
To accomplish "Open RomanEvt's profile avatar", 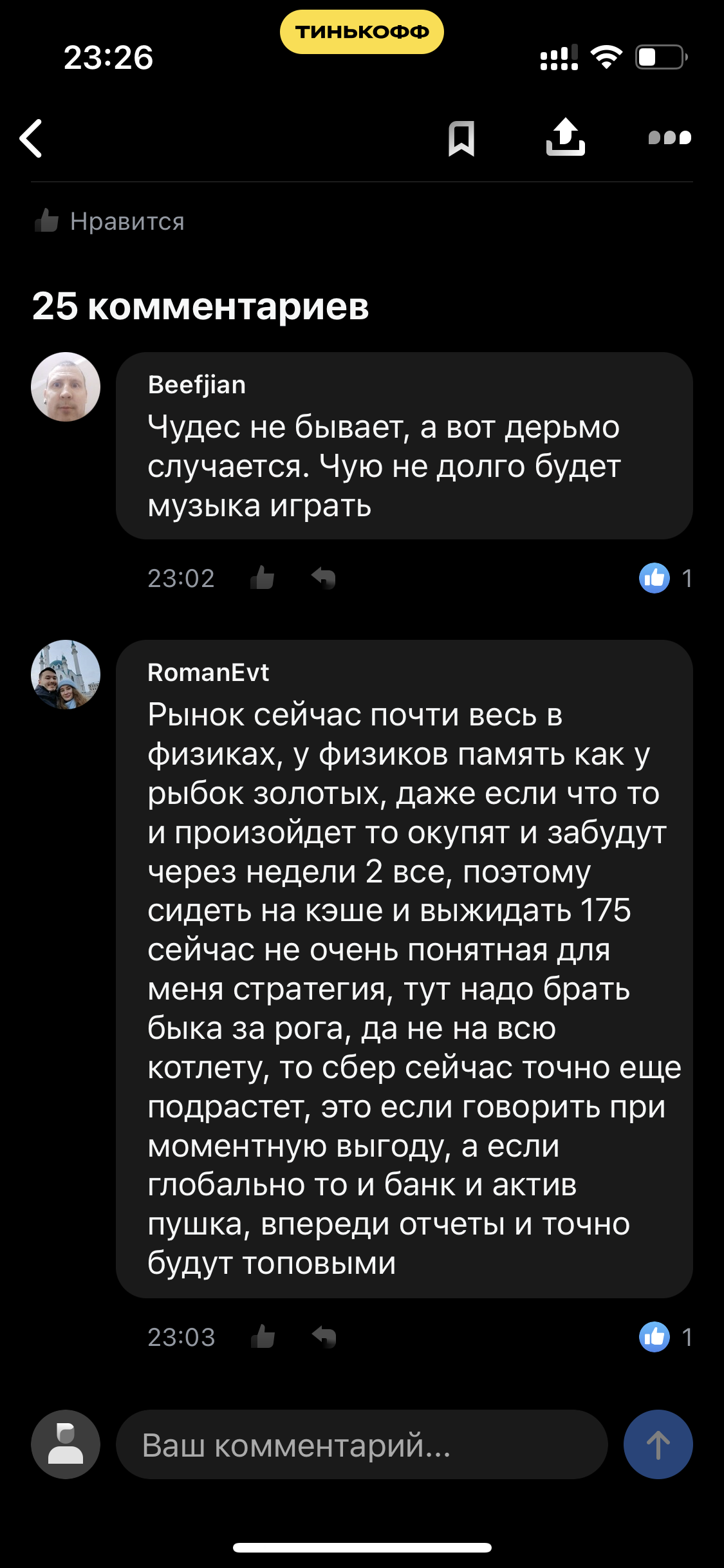I will pyautogui.click(x=66, y=675).
